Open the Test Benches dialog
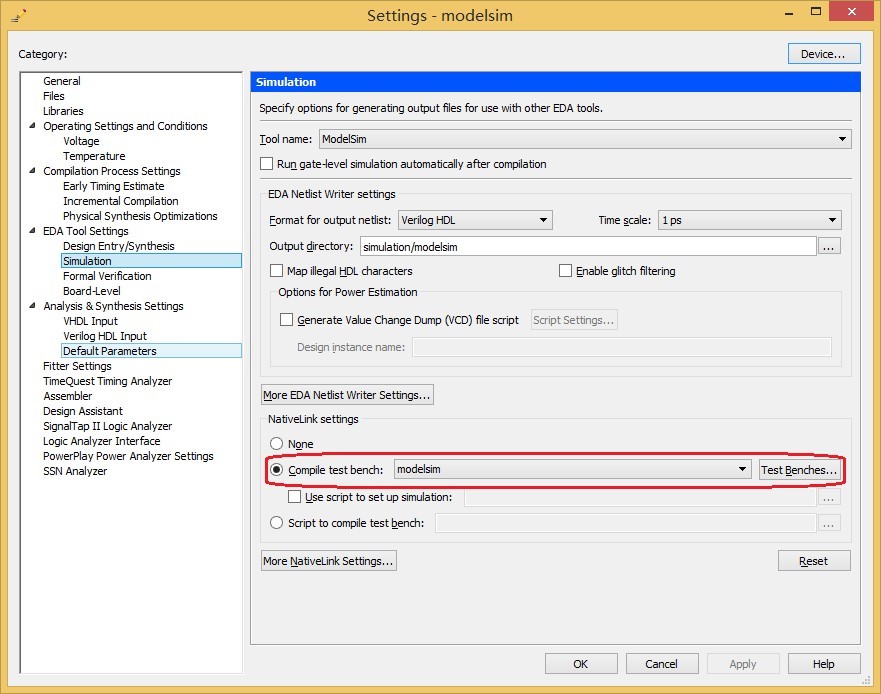This screenshot has width=881, height=694. click(798, 470)
